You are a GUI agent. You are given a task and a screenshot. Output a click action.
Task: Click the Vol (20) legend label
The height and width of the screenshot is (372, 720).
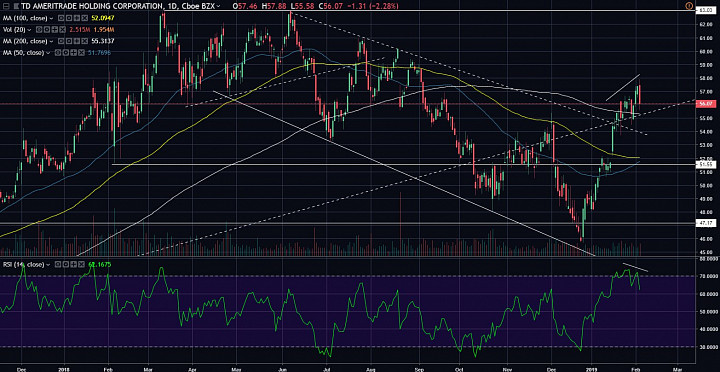tap(14, 29)
